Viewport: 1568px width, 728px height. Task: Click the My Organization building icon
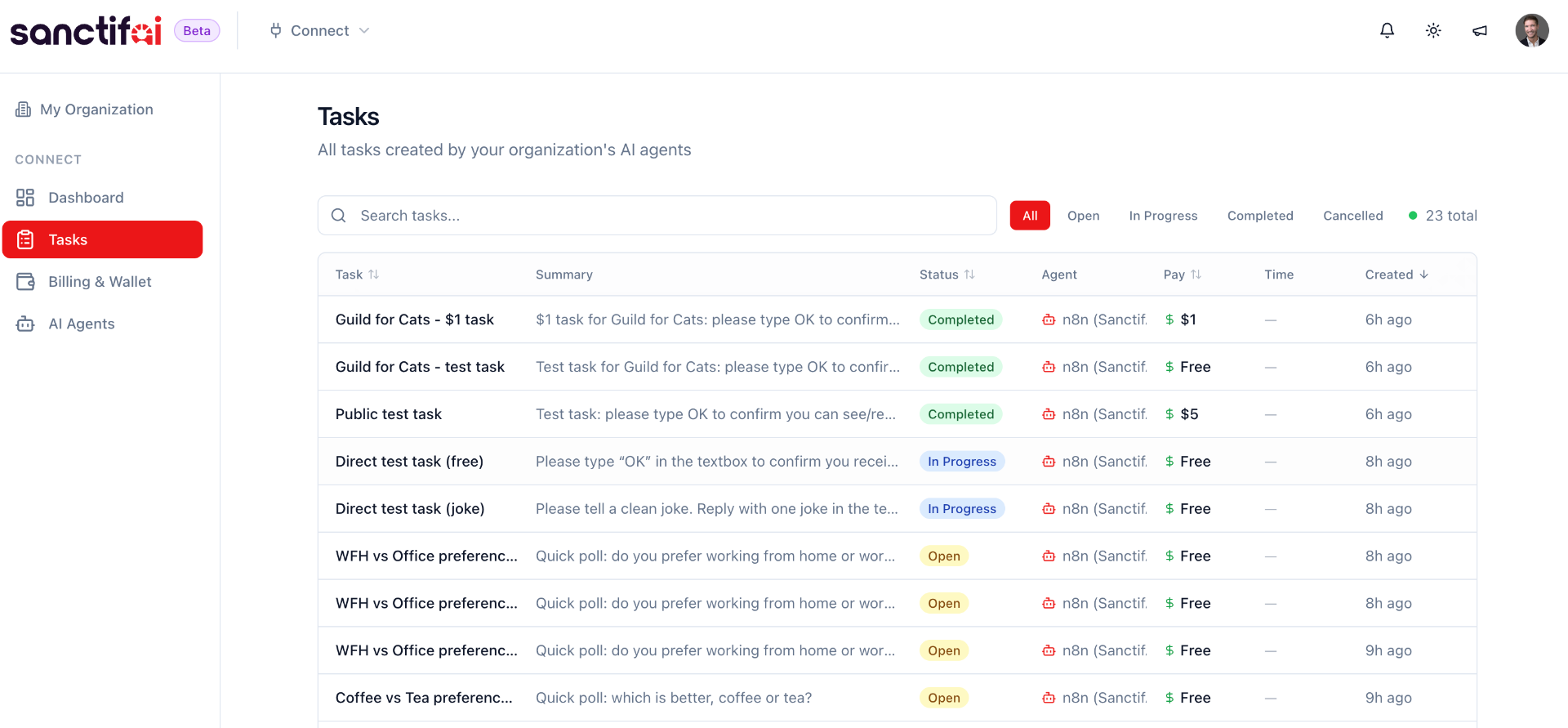point(24,109)
